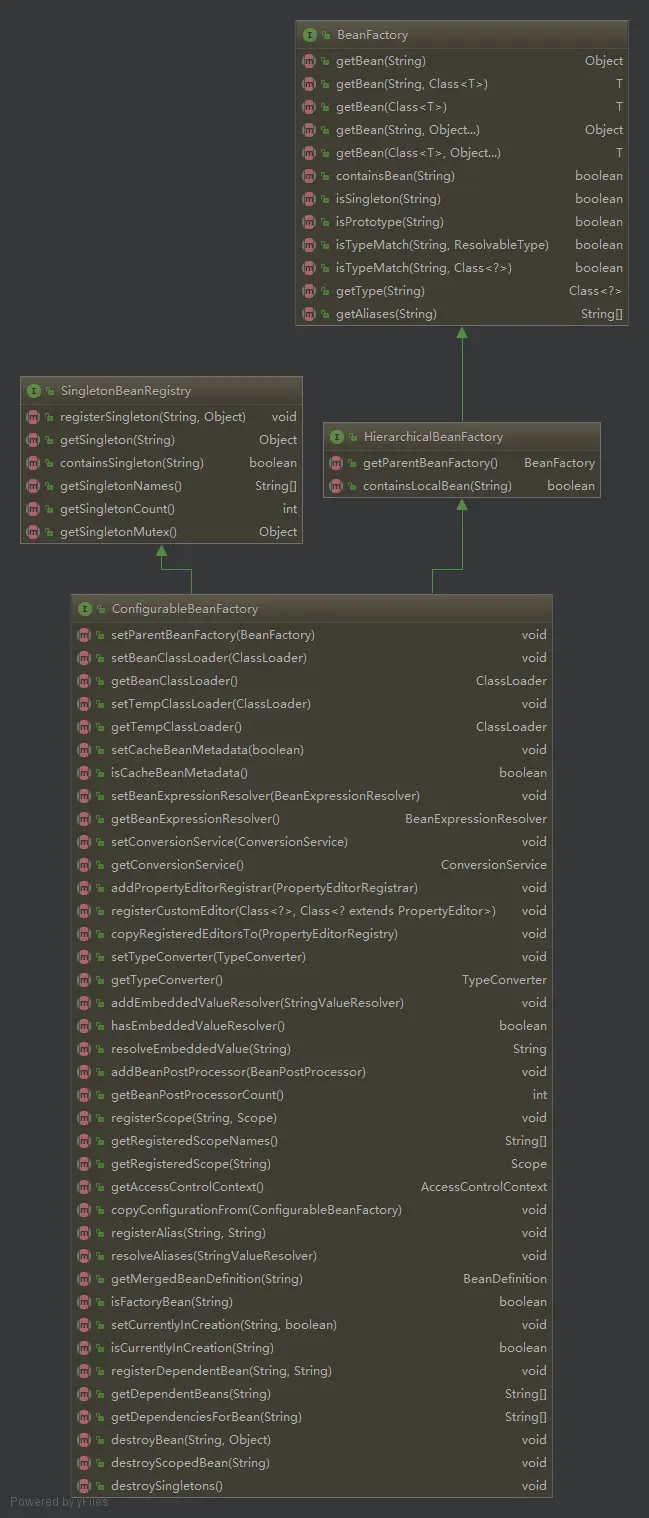Select isCacheBeanMetadata() method row
Image resolution: width=649 pixels, height=1518 pixels.
click(x=312, y=773)
